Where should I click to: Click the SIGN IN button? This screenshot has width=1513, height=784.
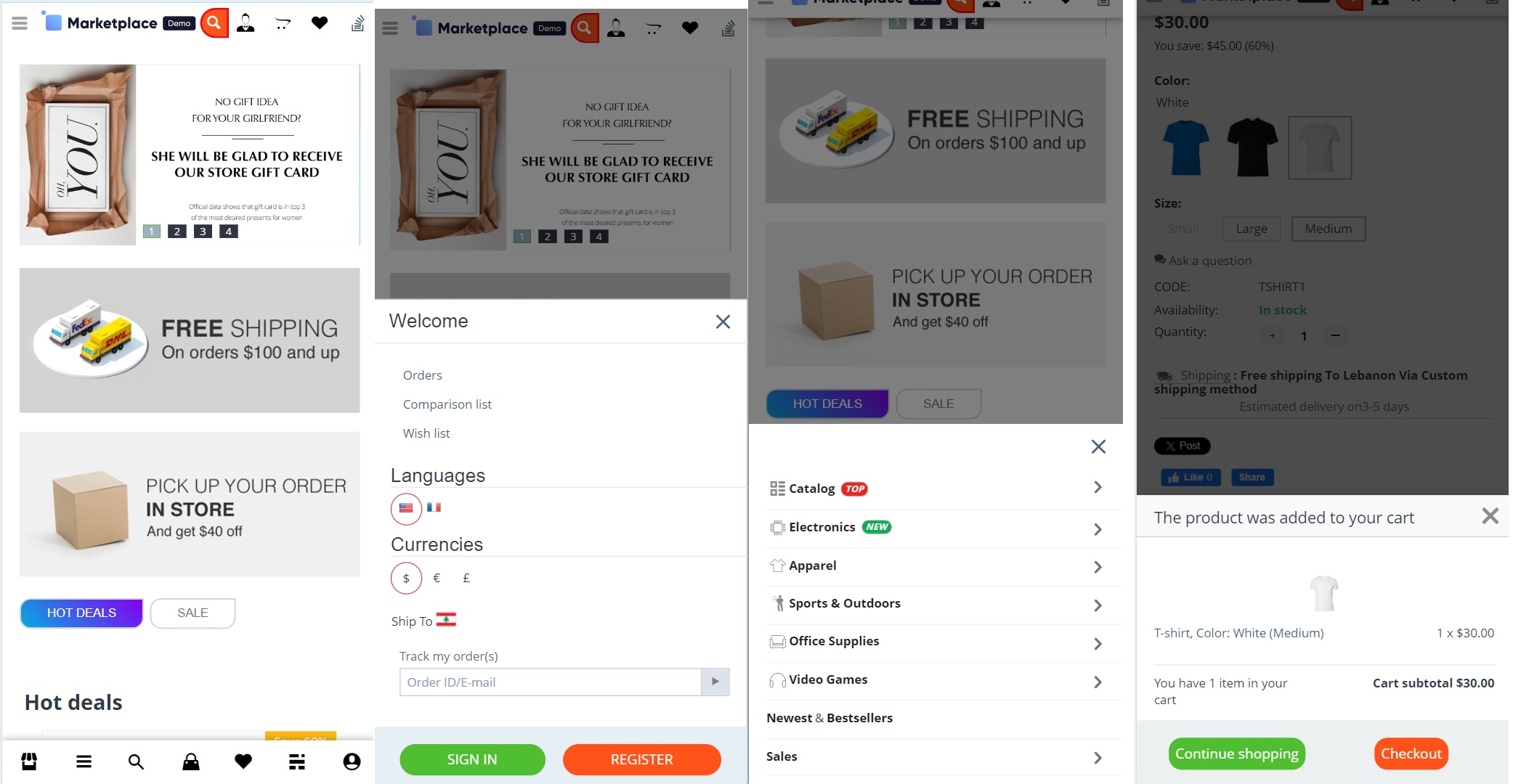(472, 761)
